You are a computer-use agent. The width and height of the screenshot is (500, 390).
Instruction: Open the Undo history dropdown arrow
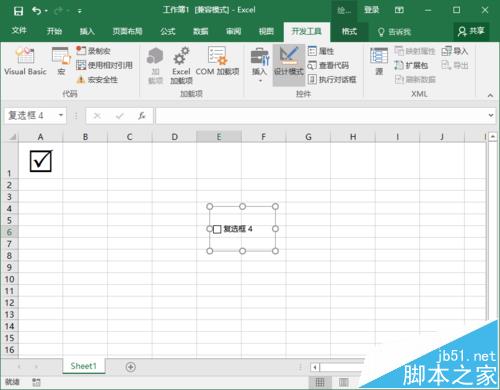pyautogui.click(x=46, y=11)
